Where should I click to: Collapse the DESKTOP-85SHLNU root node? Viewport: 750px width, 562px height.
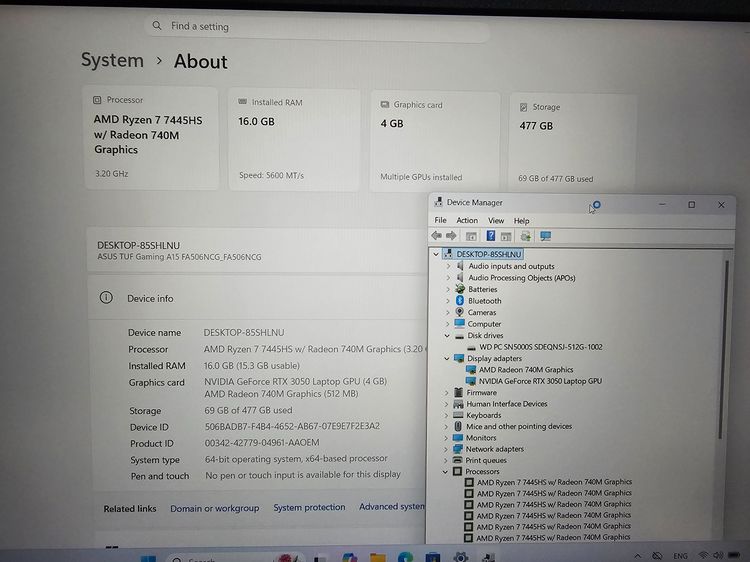pyautogui.click(x=436, y=254)
